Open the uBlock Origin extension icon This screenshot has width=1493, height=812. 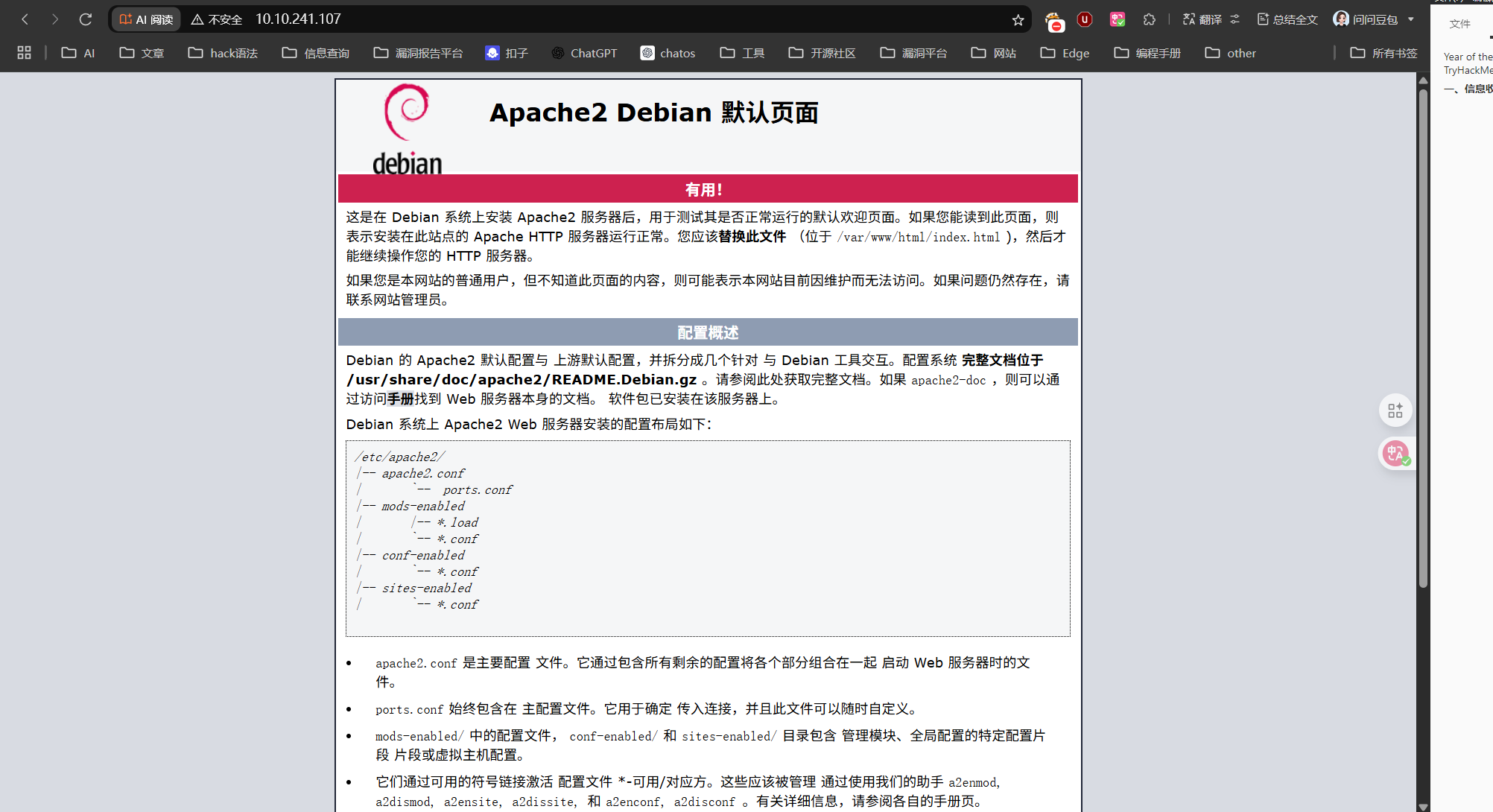[1085, 19]
